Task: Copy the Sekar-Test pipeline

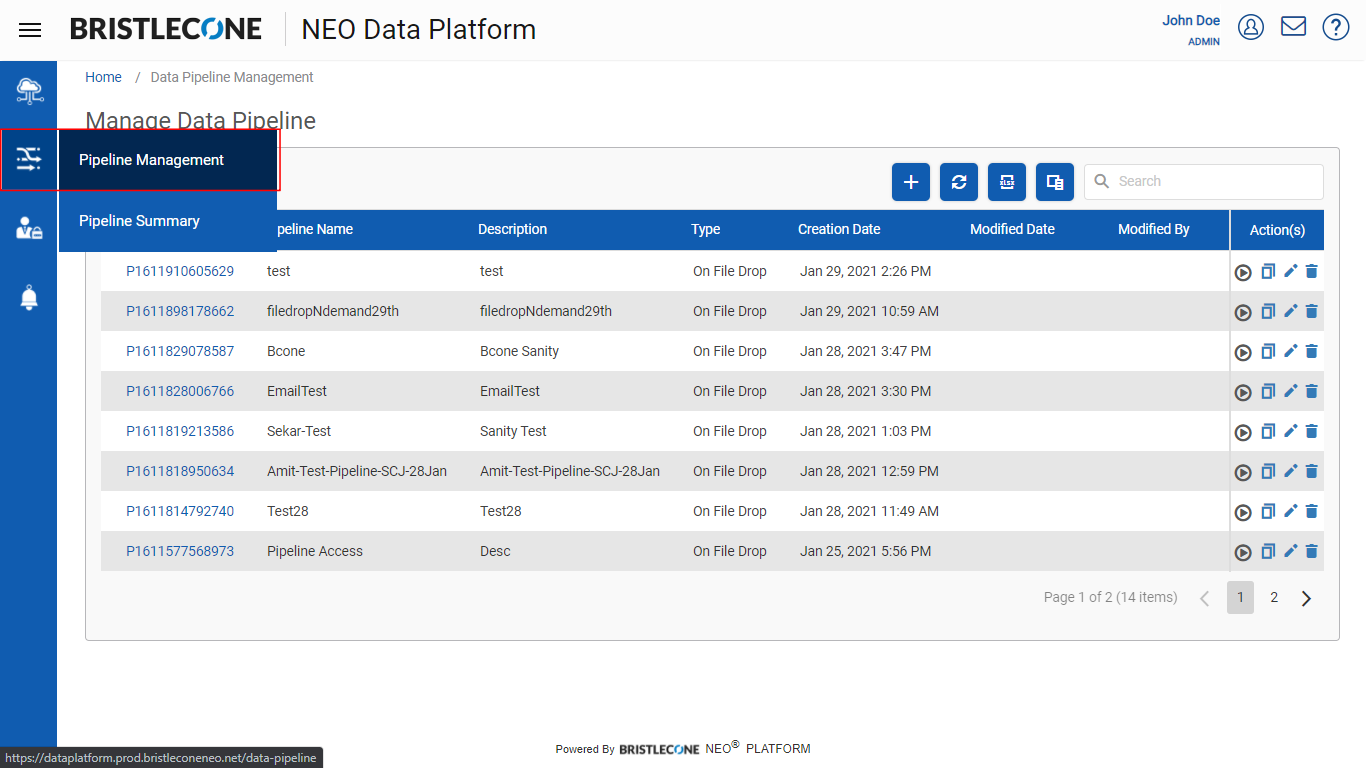Action: pyautogui.click(x=1268, y=431)
